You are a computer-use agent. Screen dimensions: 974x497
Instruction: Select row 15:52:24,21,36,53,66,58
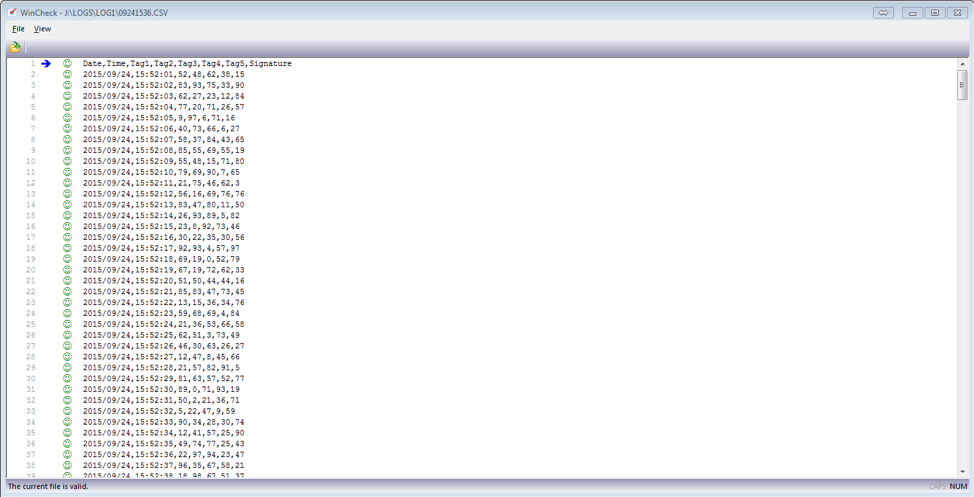pos(163,324)
